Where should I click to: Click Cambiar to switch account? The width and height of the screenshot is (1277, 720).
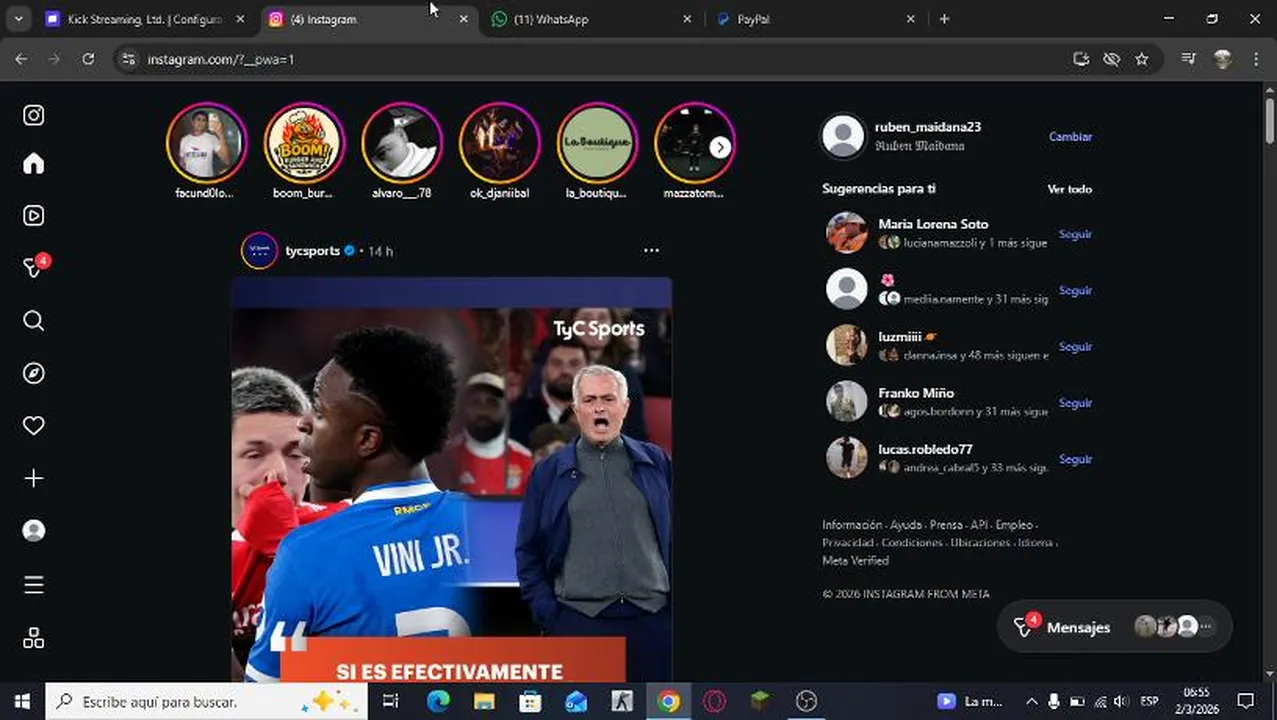pos(1070,137)
